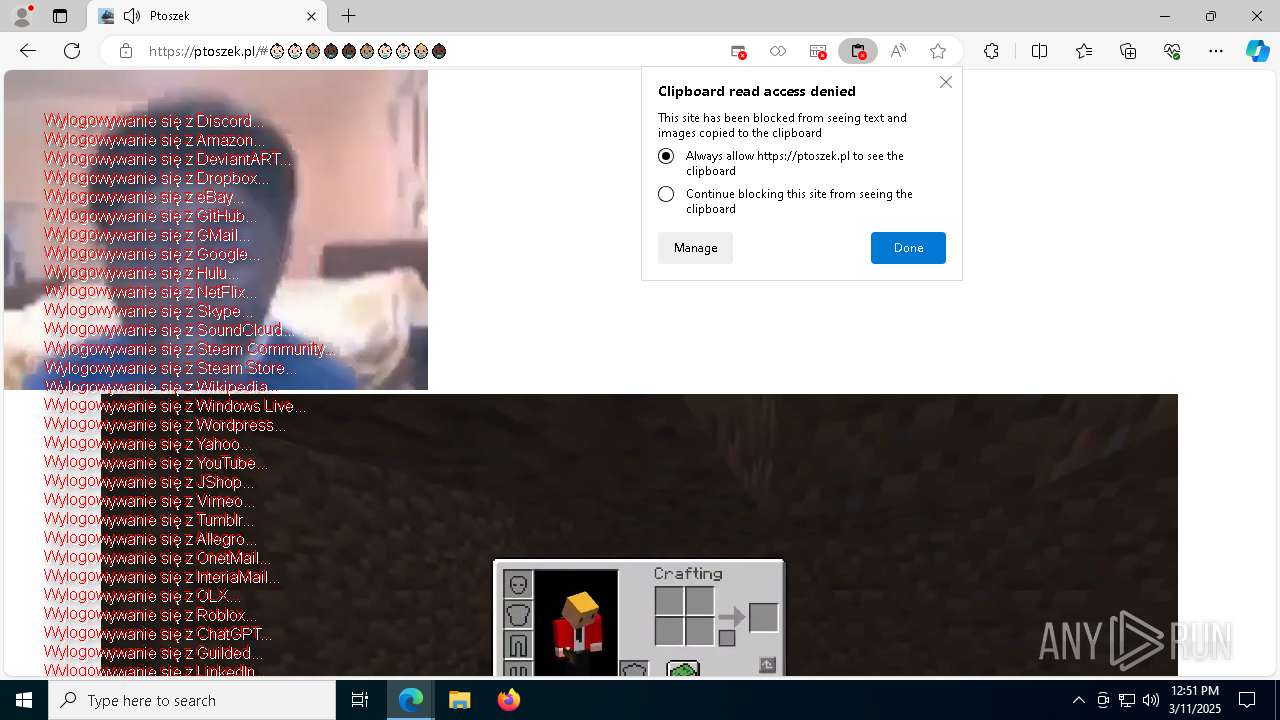Click the Manage button
This screenshot has height=720, width=1280.
point(695,248)
